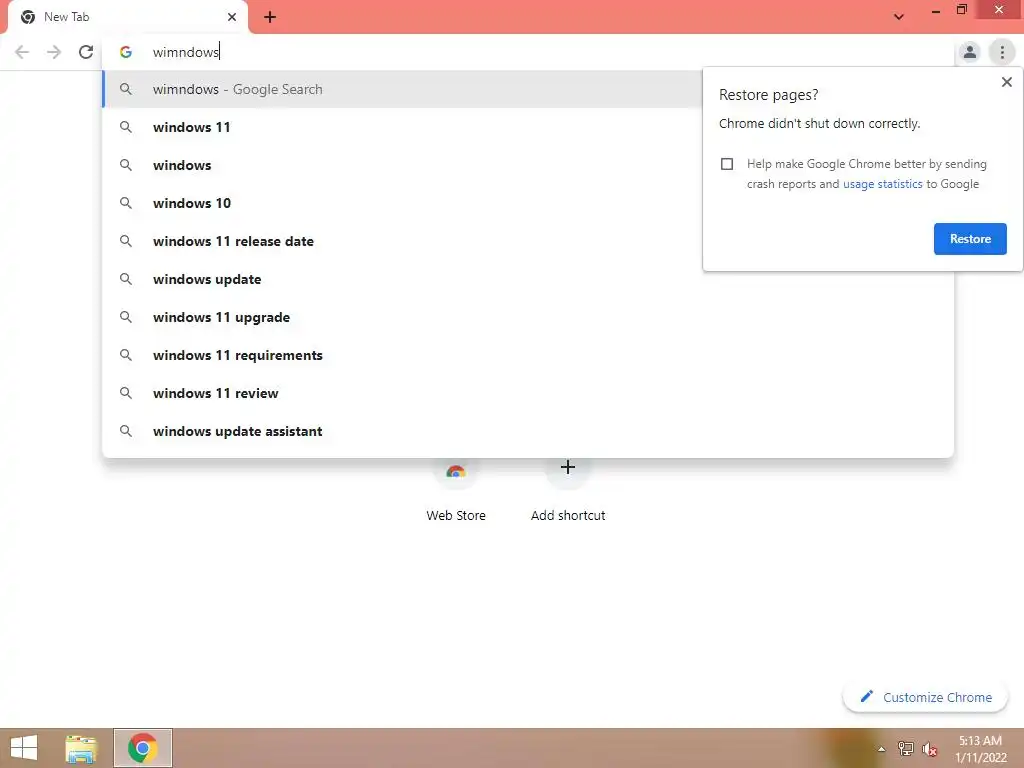Pick the windows 11 requirements suggestion
Image resolution: width=1024 pixels, height=768 pixels.
(x=528, y=355)
